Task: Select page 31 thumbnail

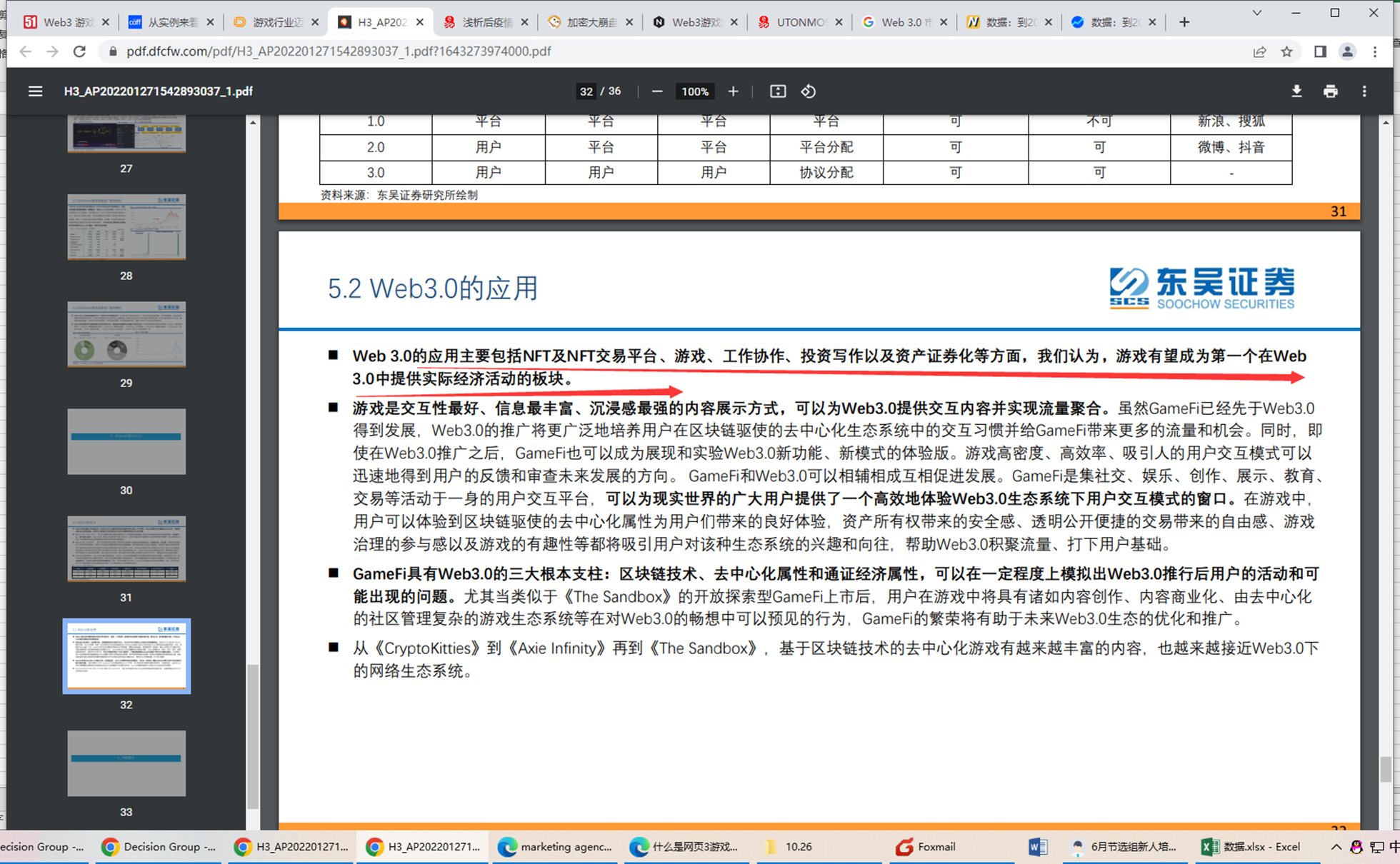Action: coord(126,549)
